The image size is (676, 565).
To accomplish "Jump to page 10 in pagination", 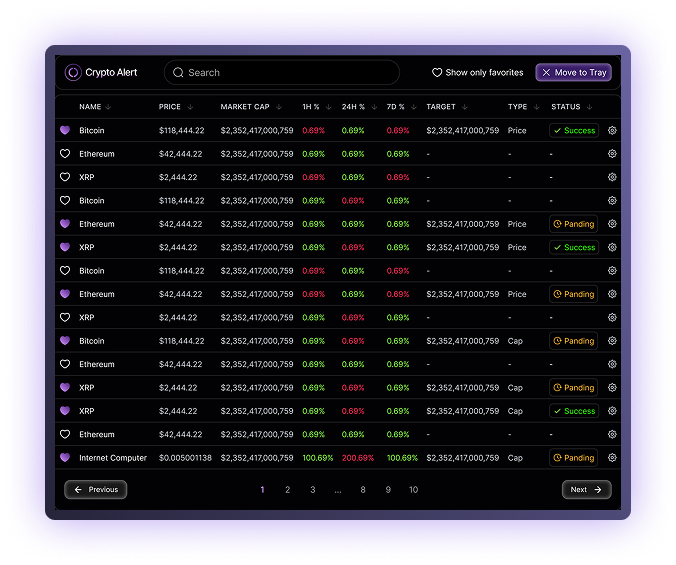I will 413,490.
